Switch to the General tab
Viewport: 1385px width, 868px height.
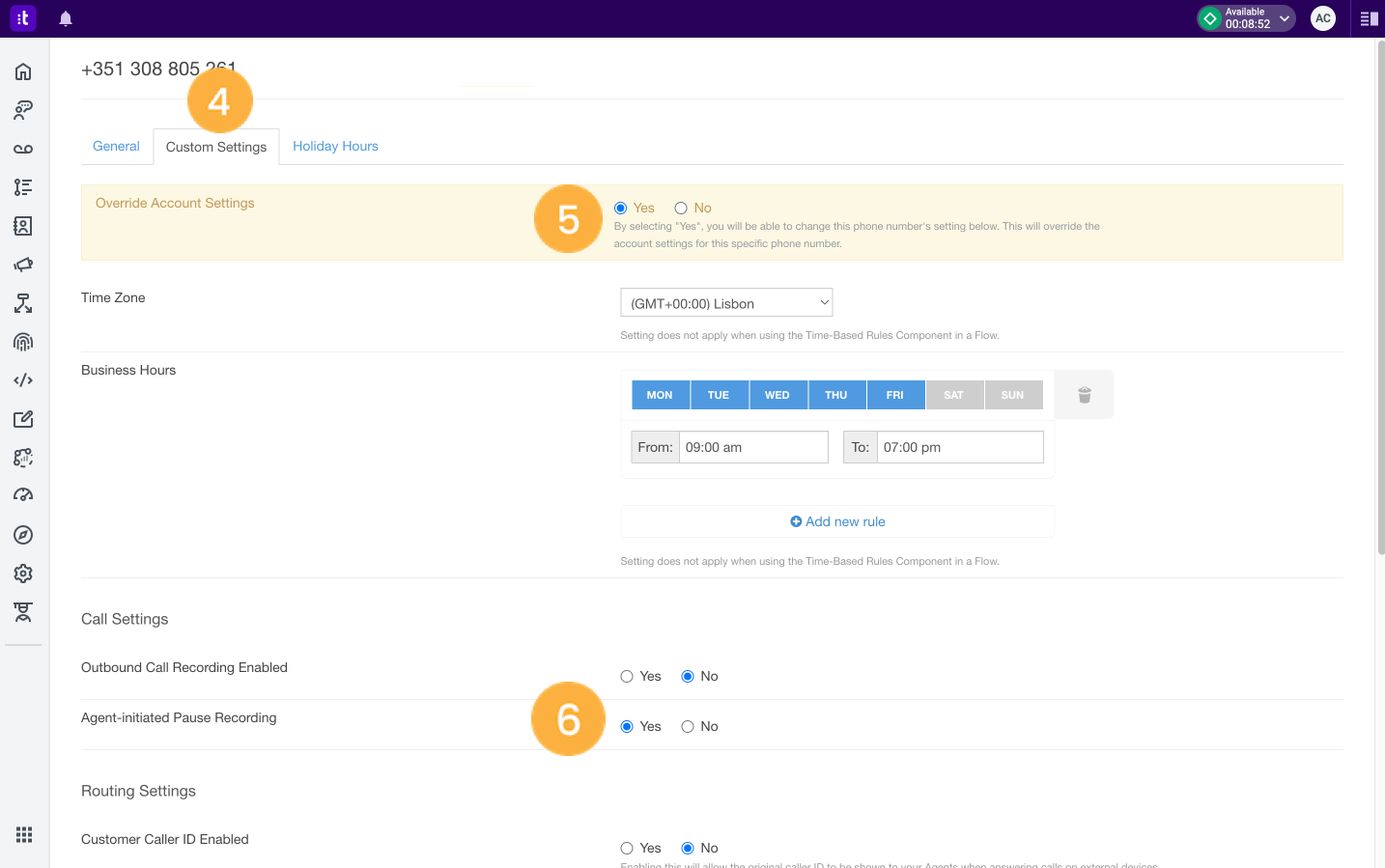pyautogui.click(x=116, y=146)
